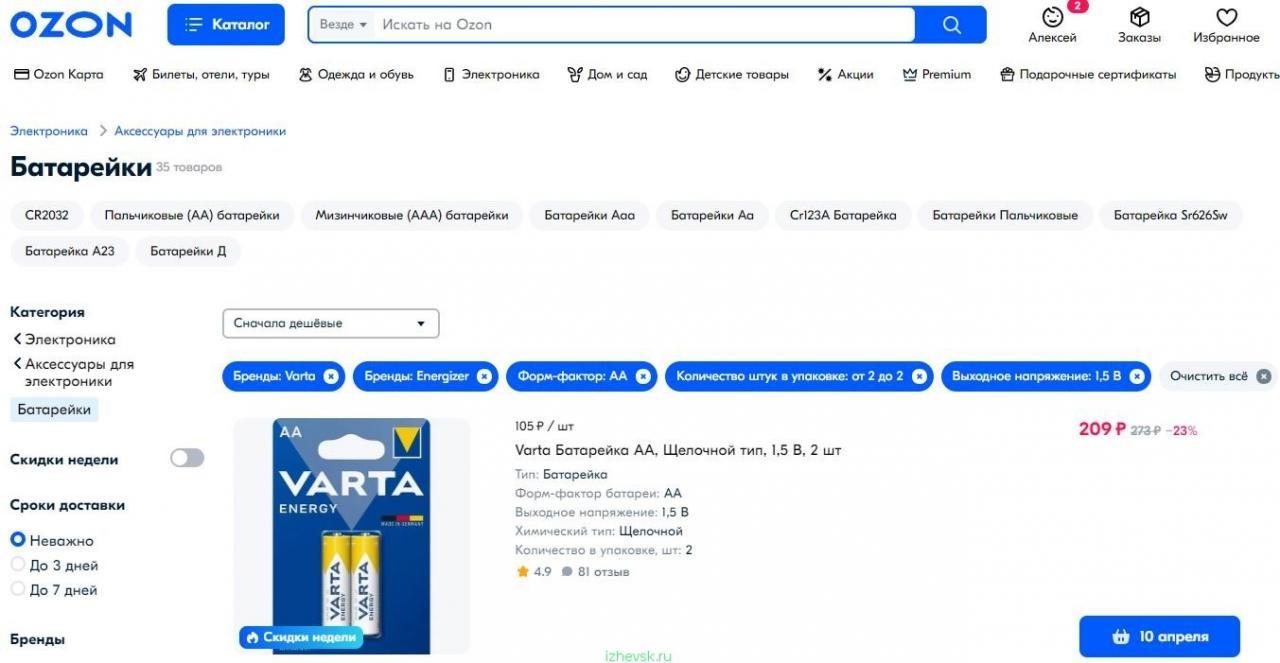Open Электроника menu item in top bar
Viewport: 1280px width, 663px height.
coord(491,74)
